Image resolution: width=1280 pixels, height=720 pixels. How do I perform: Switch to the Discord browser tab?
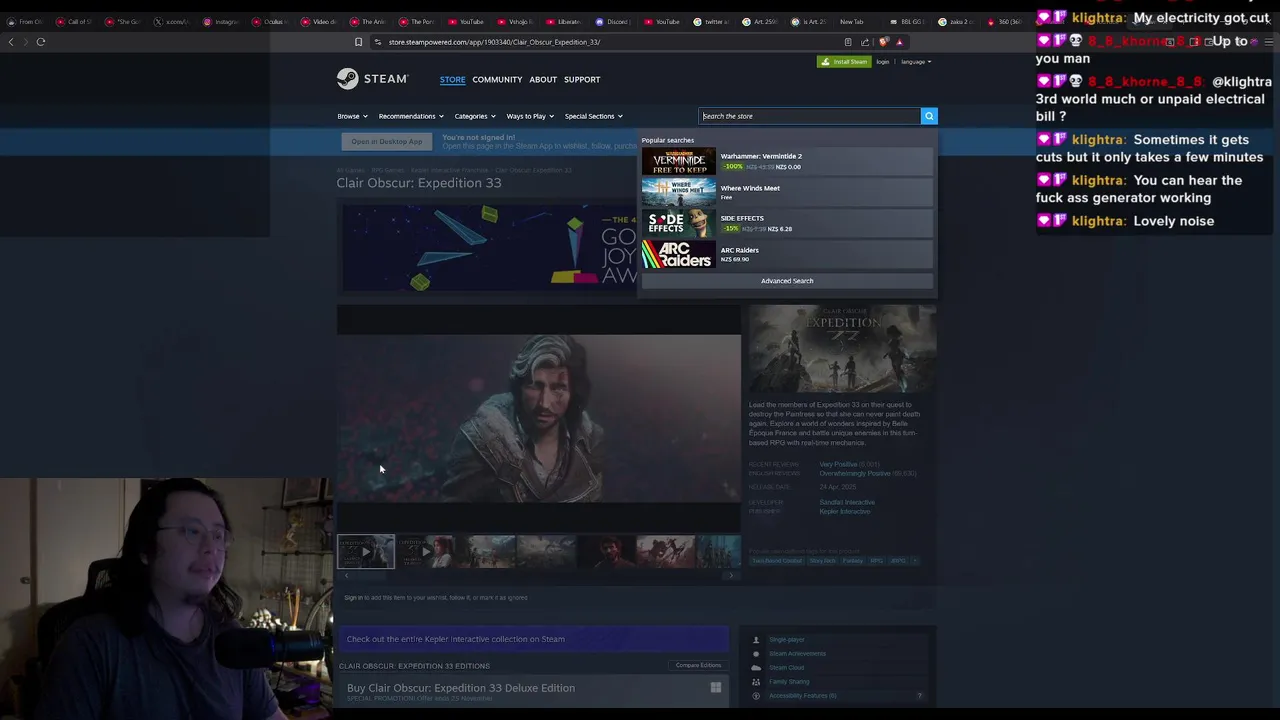[613, 21]
